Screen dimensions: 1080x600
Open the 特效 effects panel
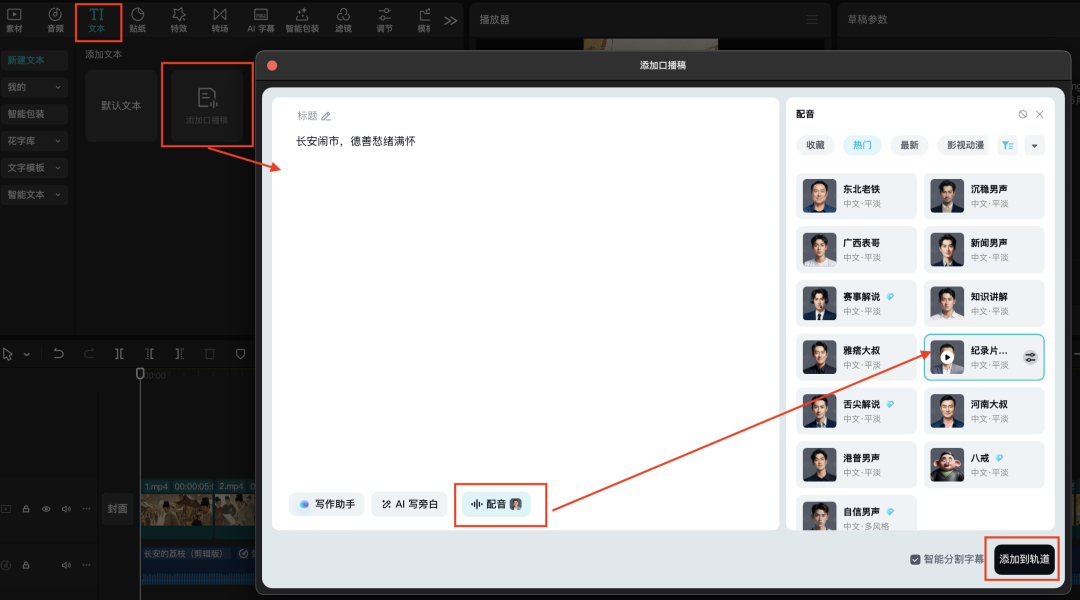(x=180, y=20)
